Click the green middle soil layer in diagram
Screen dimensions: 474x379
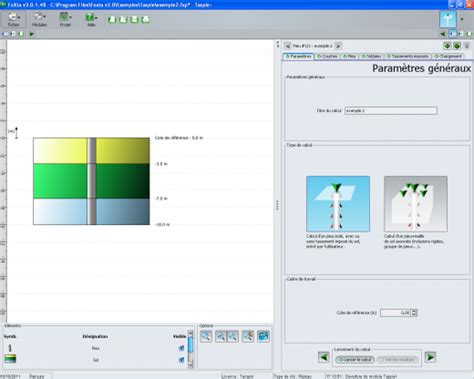60,181
